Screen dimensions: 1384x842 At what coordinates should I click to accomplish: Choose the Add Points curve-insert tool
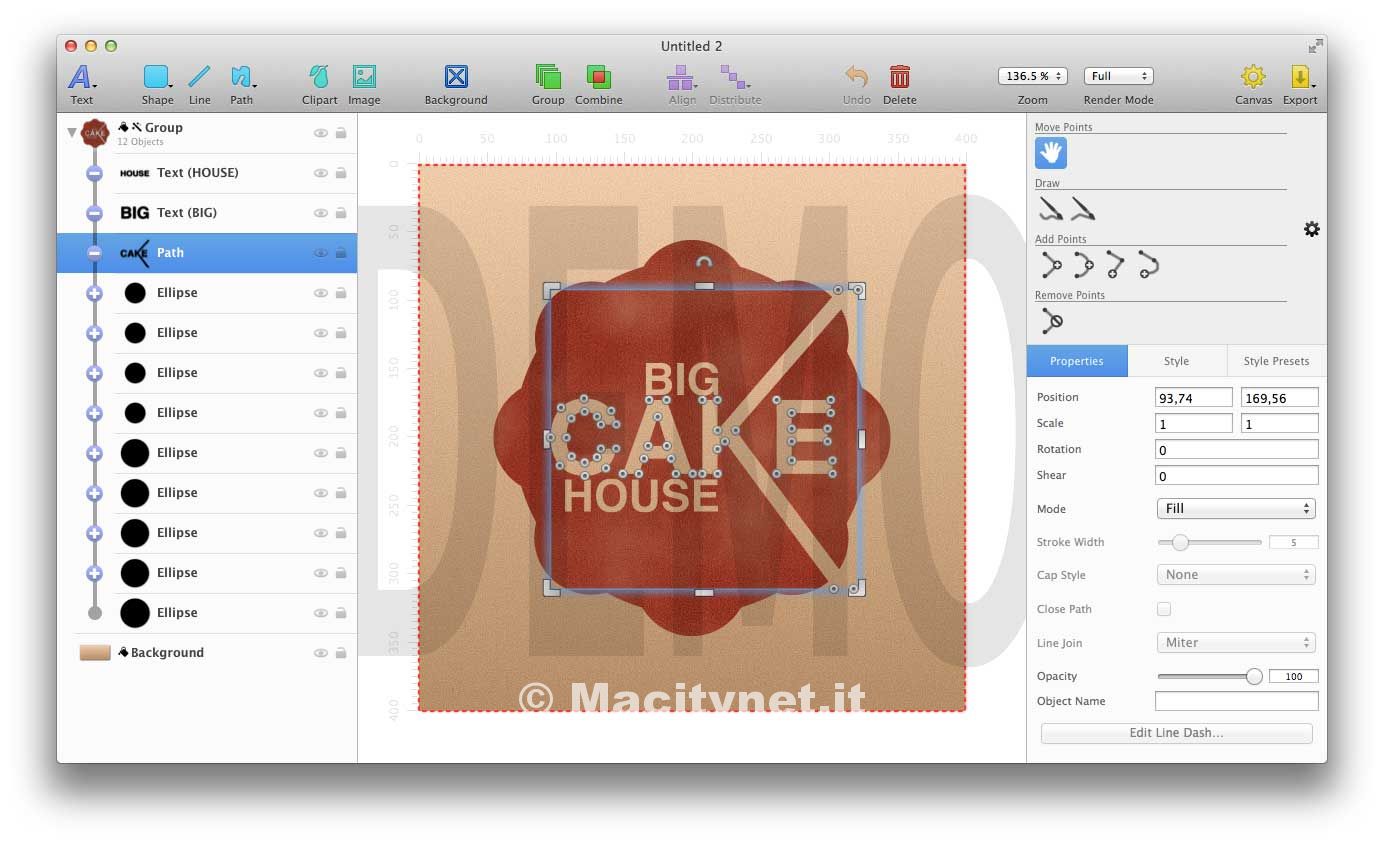tap(1083, 265)
